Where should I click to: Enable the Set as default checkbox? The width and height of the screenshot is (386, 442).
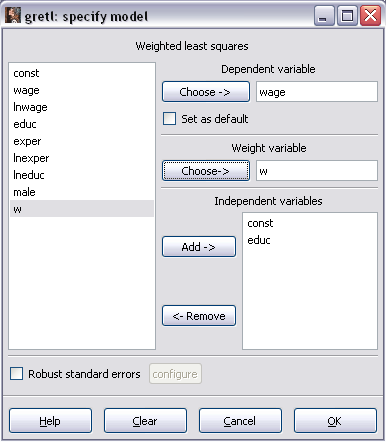pyautogui.click(x=169, y=119)
